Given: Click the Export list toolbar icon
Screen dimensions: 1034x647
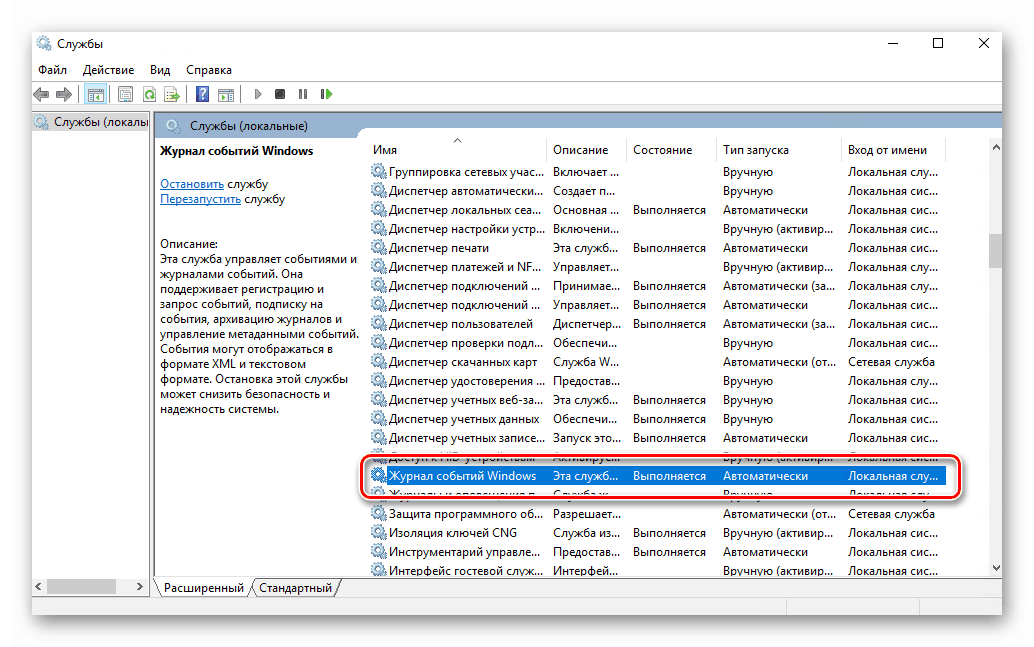Looking at the screenshot, I should (172, 94).
